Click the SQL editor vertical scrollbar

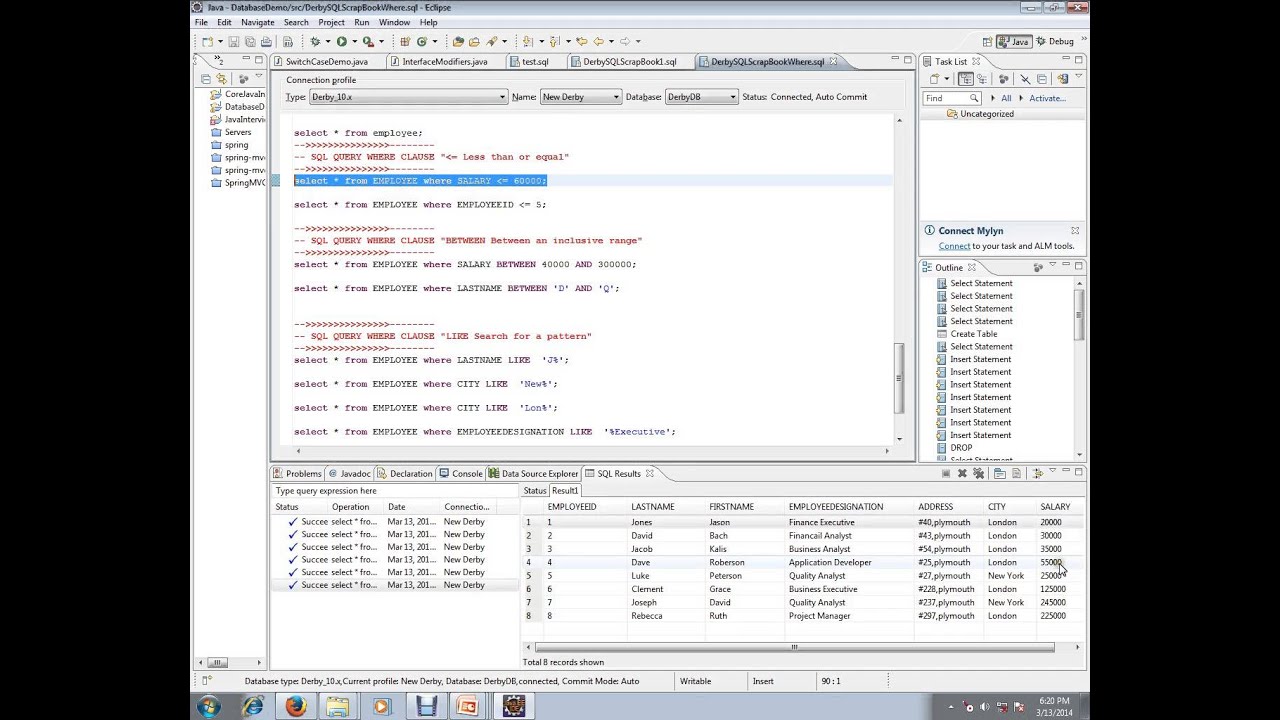click(899, 378)
